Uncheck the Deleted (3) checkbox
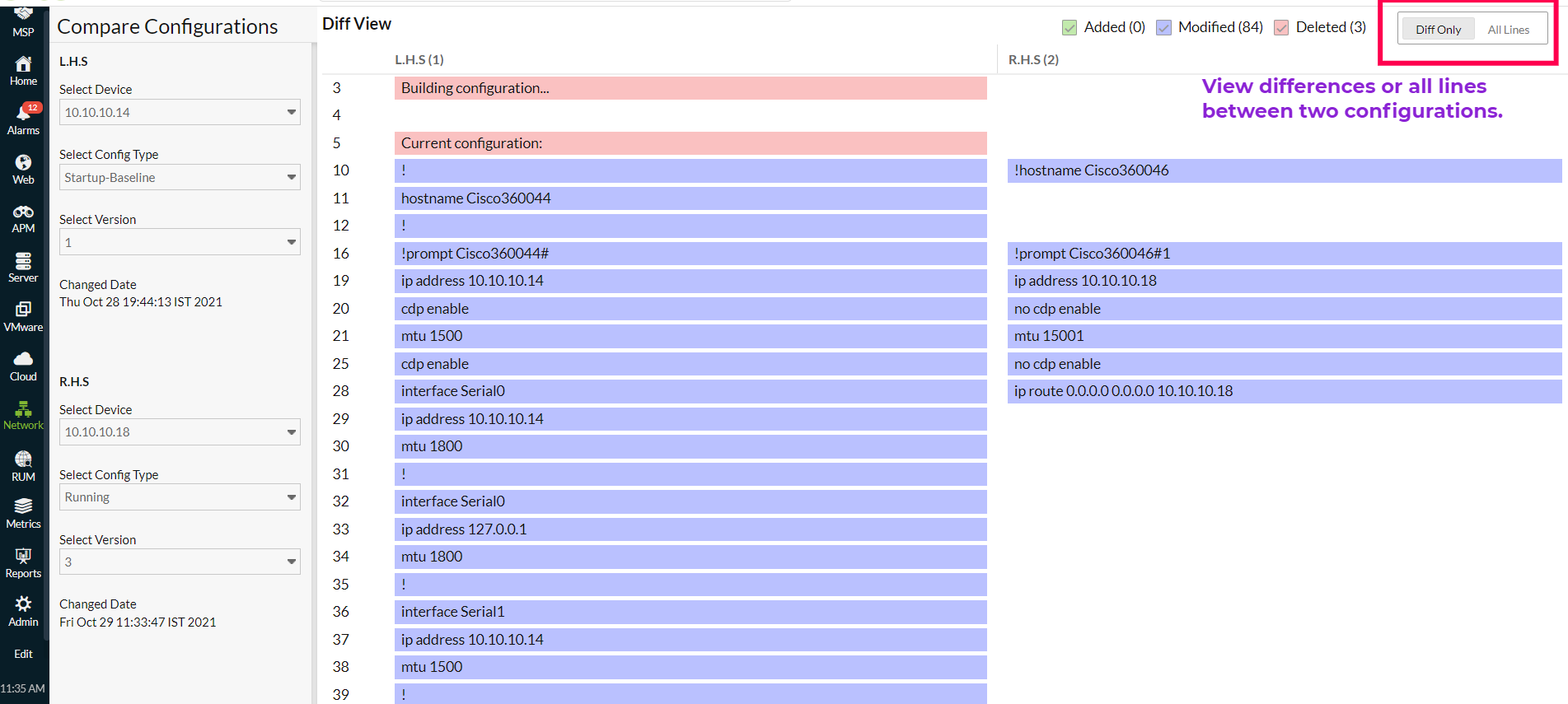Screen dimensions: 1568x704 pyautogui.click(x=1281, y=28)
